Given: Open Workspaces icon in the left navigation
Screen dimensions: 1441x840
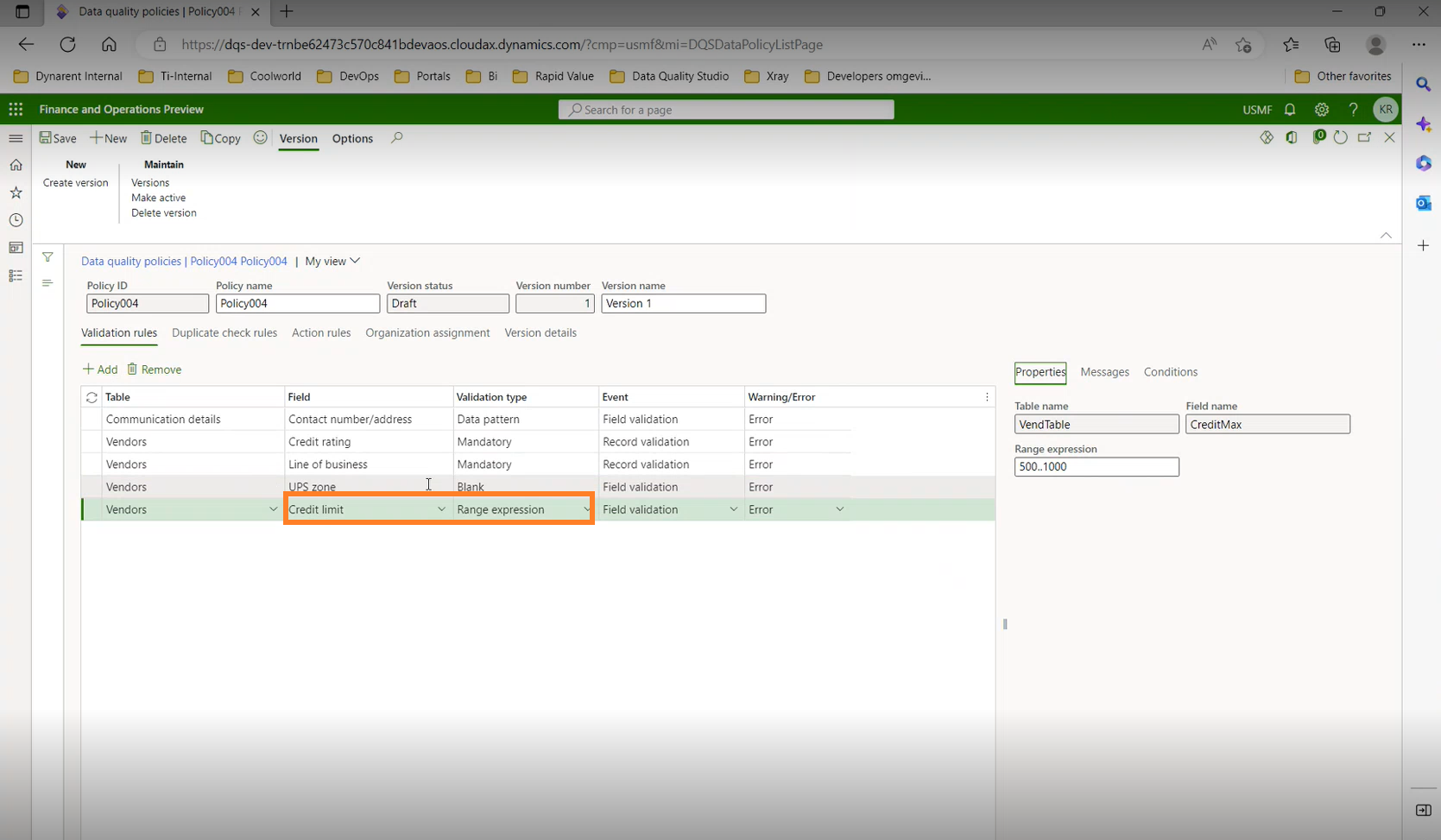Looking at the screenshot, I should pyautogui.click(x=16, y=248).
